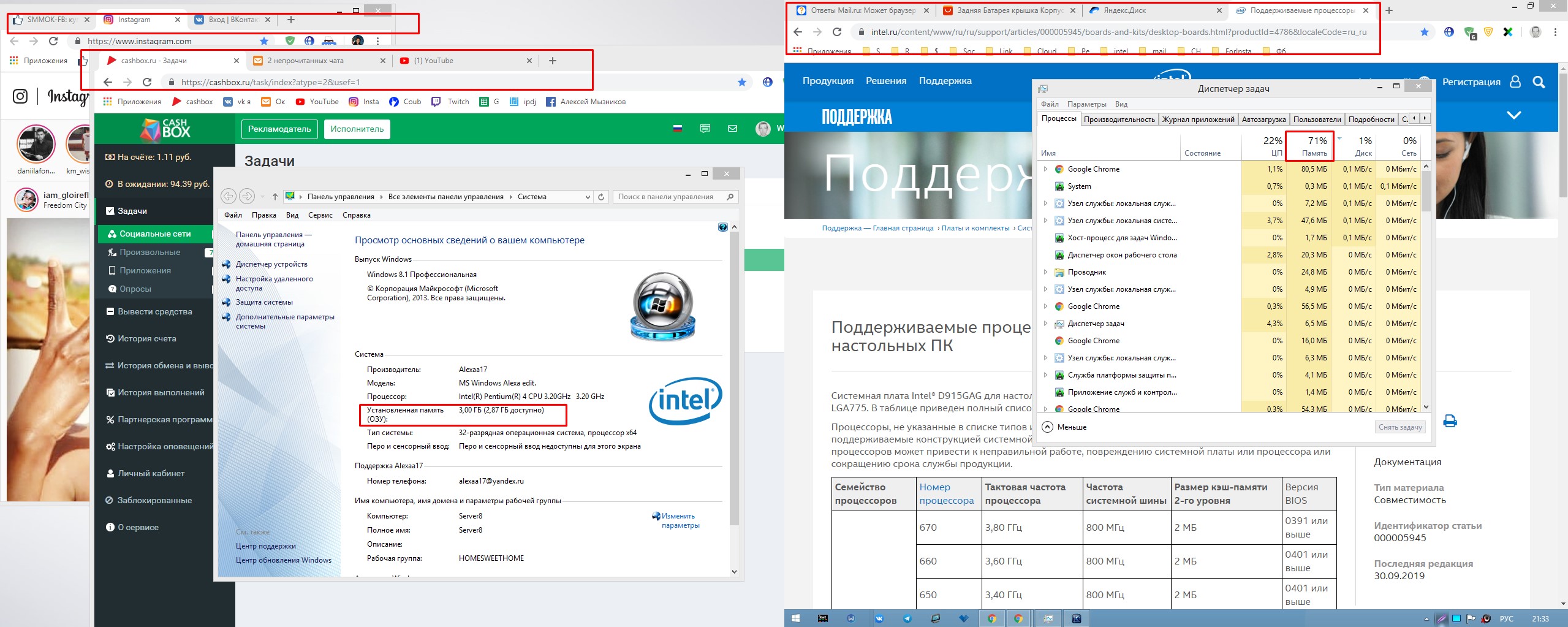The image size is (1568, 627).
Task: Open Центр обновления Windows link
Action: pyautogui.click(x=283, y=560)
